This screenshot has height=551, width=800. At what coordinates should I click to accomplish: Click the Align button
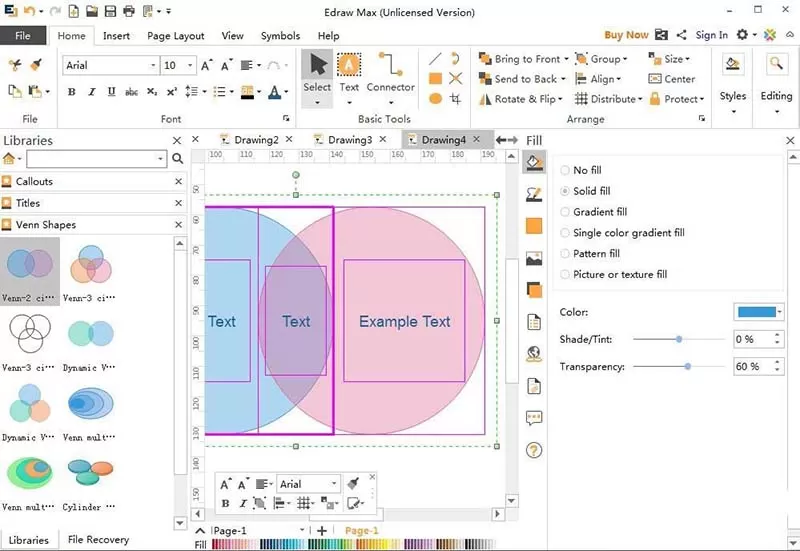coord(597,79)
